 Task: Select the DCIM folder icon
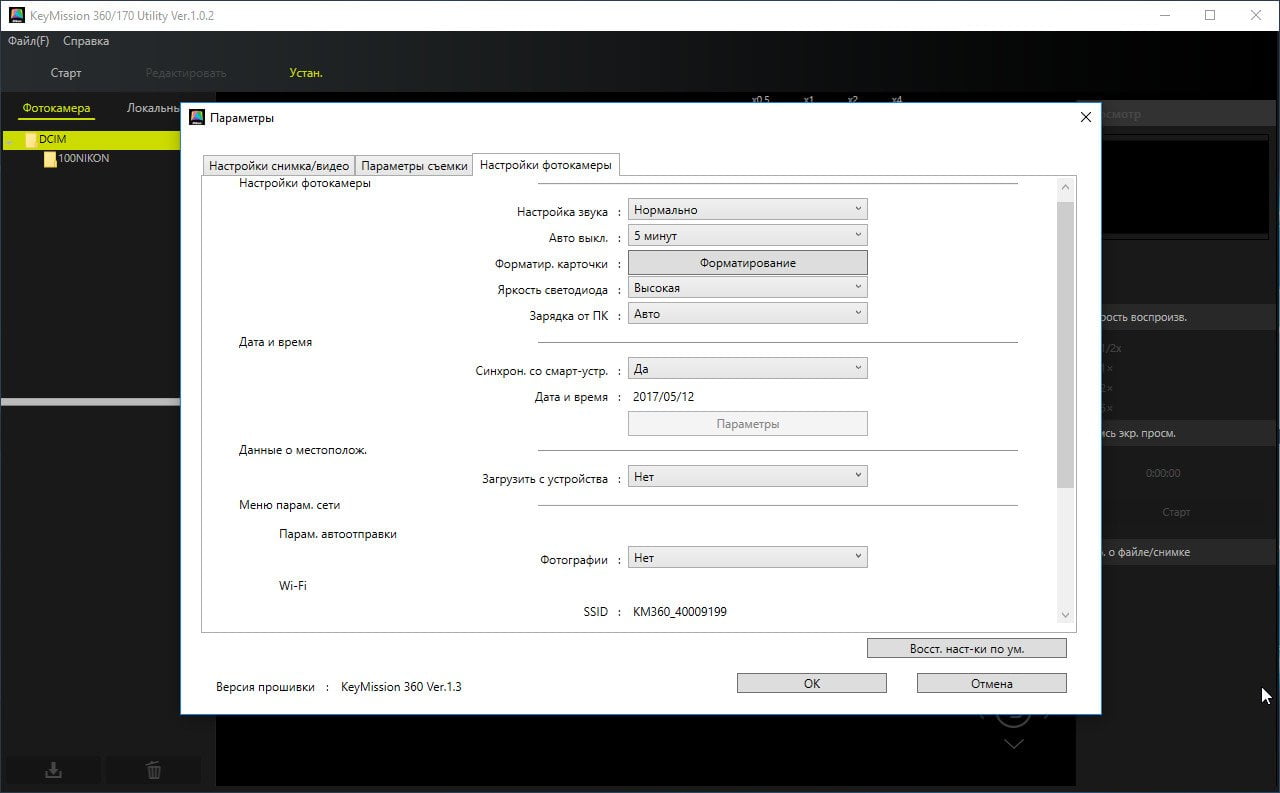(x=31, y=140)
